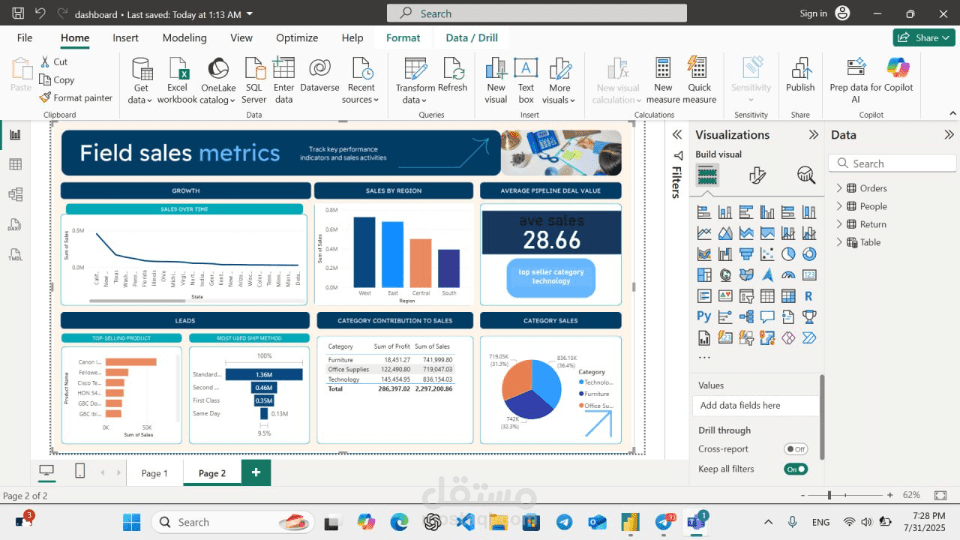
Task: Add the R script visual
Action: click(x=809, y=296)
